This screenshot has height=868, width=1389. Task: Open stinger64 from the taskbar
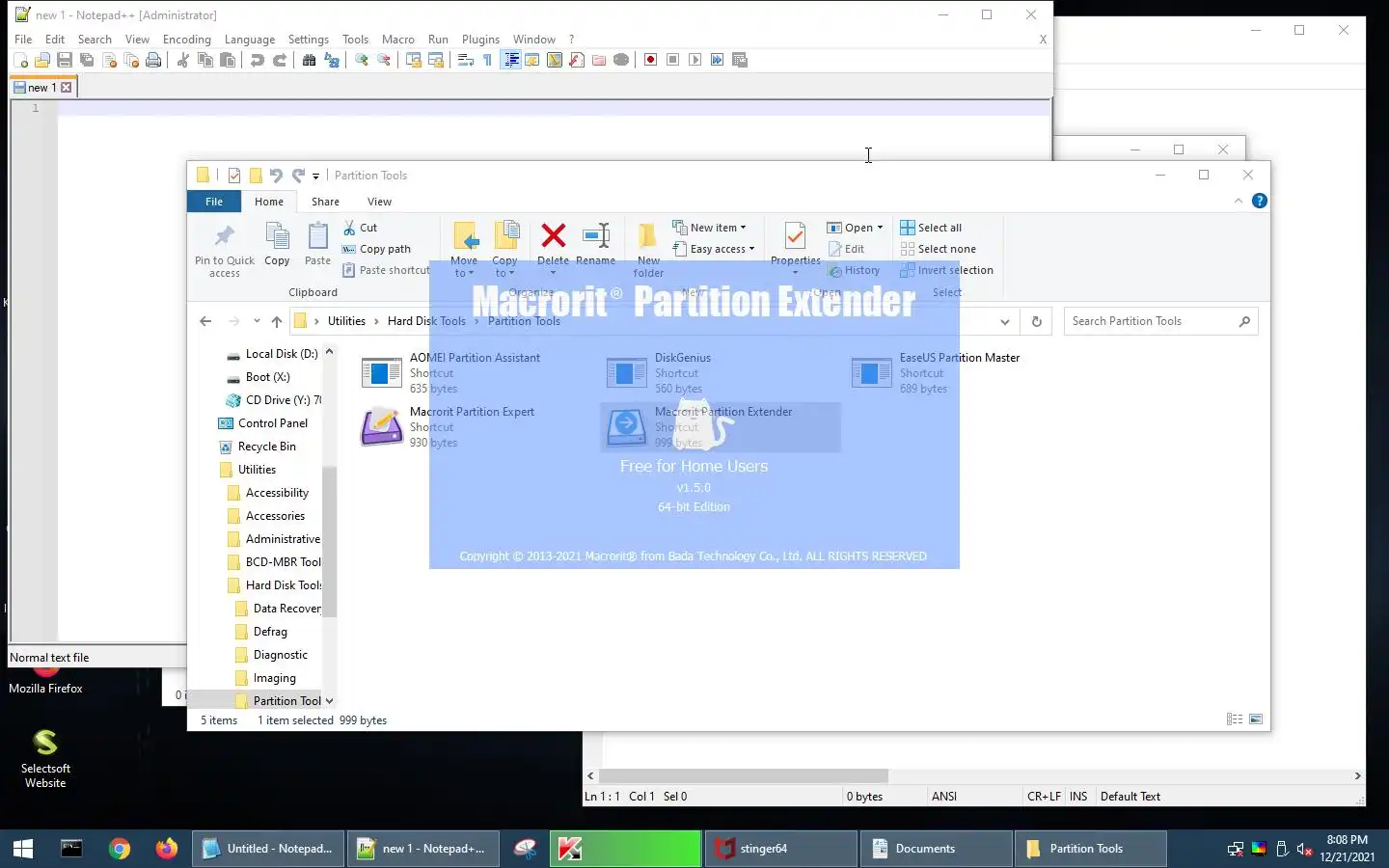(781, 849)
